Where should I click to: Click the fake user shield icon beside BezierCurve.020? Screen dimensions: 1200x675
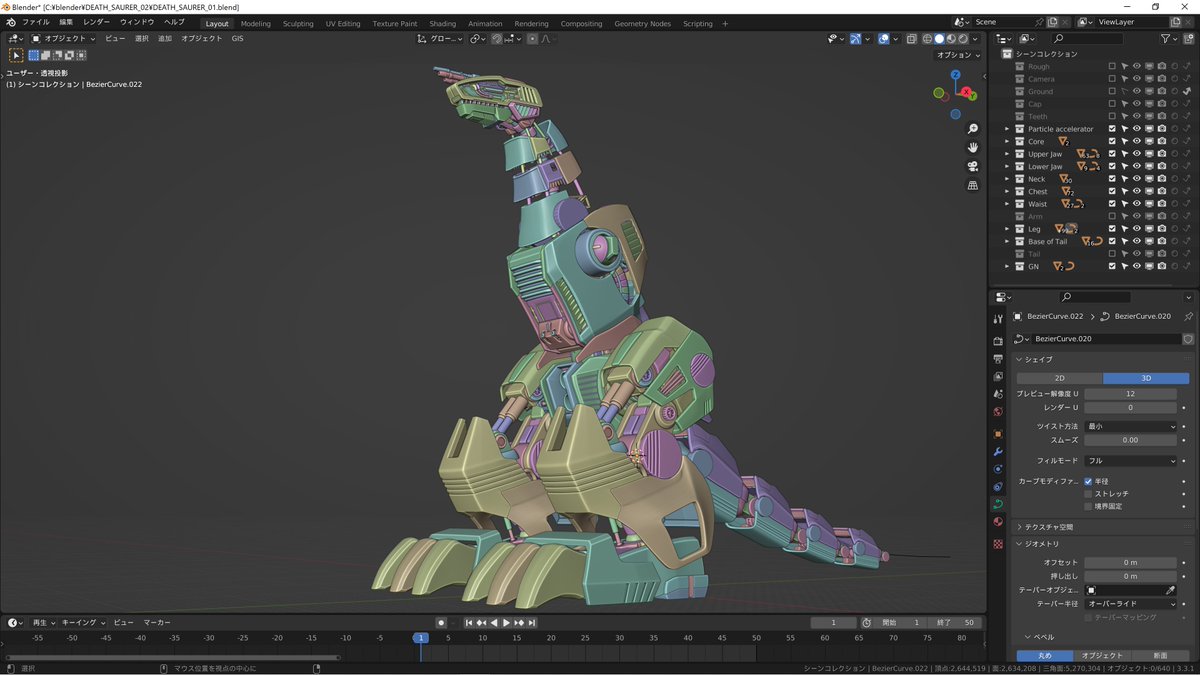1188,339
